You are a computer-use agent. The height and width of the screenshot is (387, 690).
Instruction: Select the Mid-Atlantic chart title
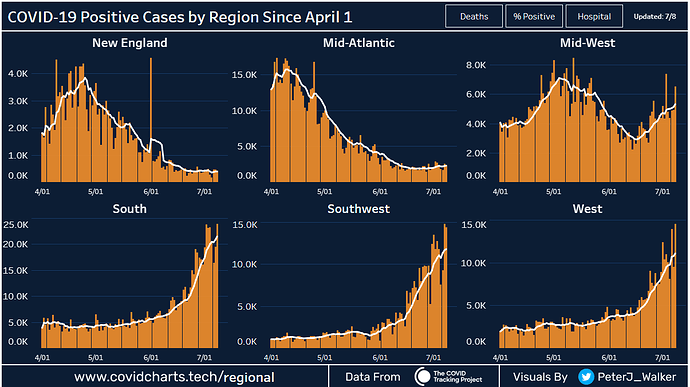point(359,43)
